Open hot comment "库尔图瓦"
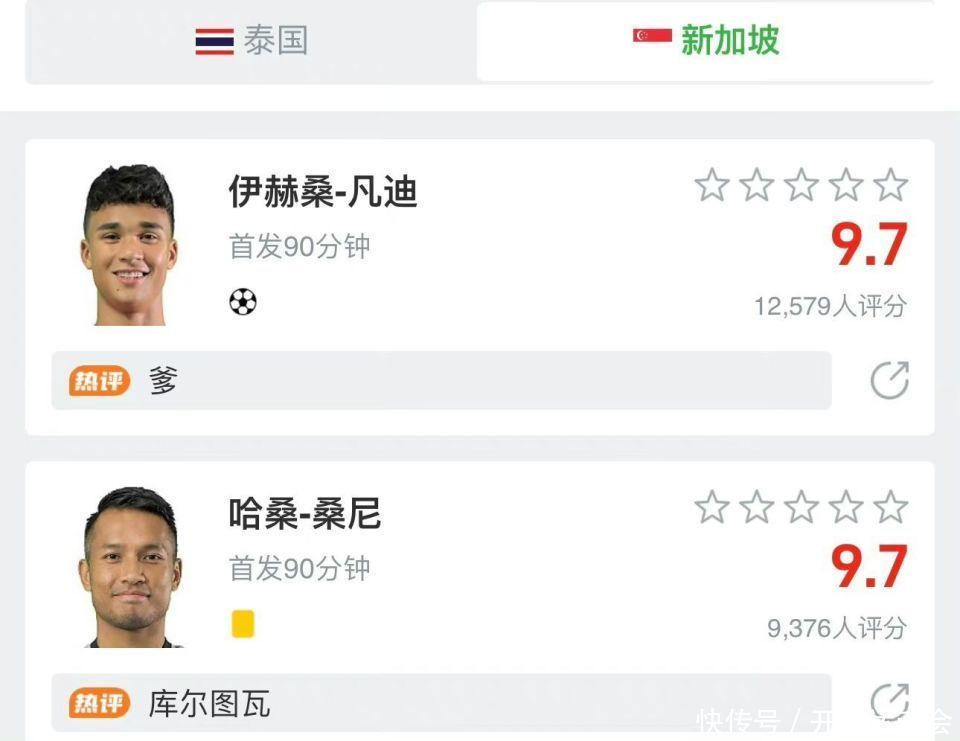The height and width of the screenshot is (741, 960). [441, 703]
